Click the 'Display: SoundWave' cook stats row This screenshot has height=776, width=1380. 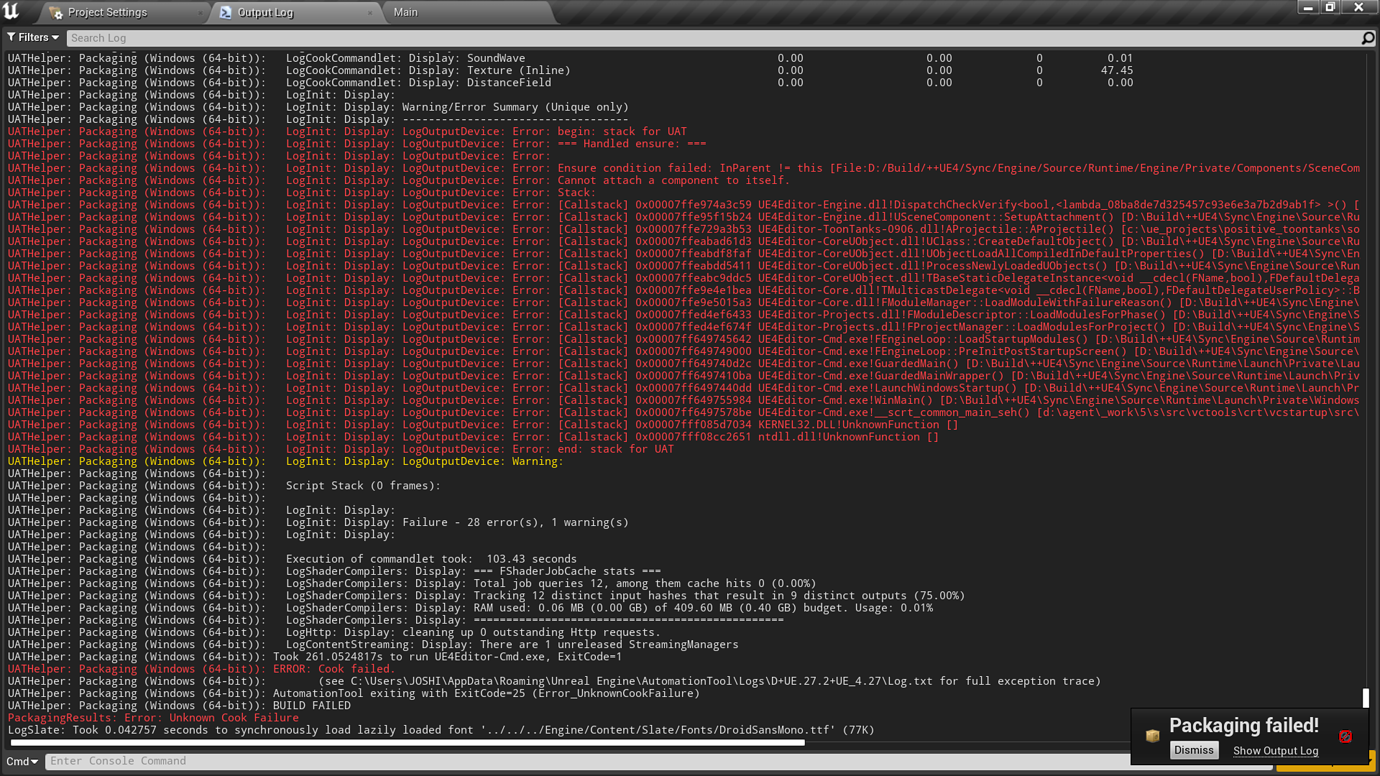click(x=570, y=58)
